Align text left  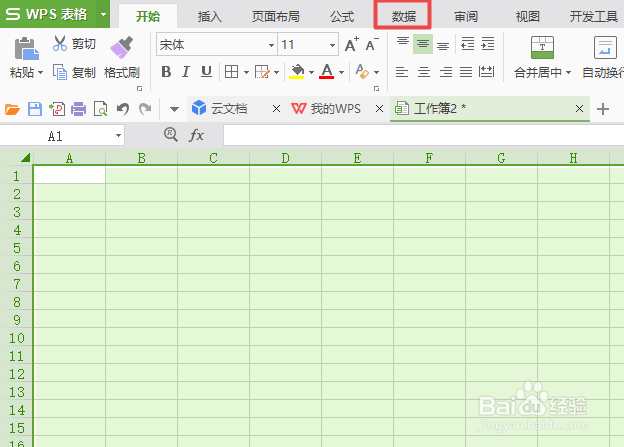(402, 72)
